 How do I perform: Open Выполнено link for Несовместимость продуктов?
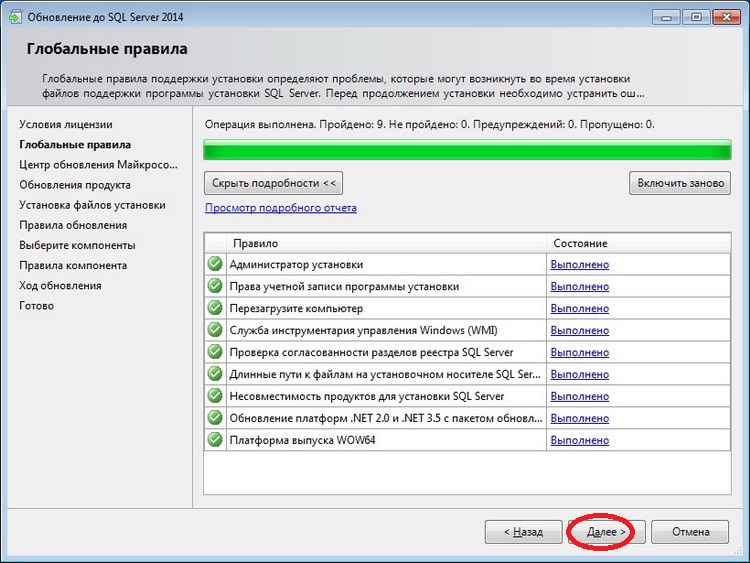pyautogui.click(x=580, y=397)
